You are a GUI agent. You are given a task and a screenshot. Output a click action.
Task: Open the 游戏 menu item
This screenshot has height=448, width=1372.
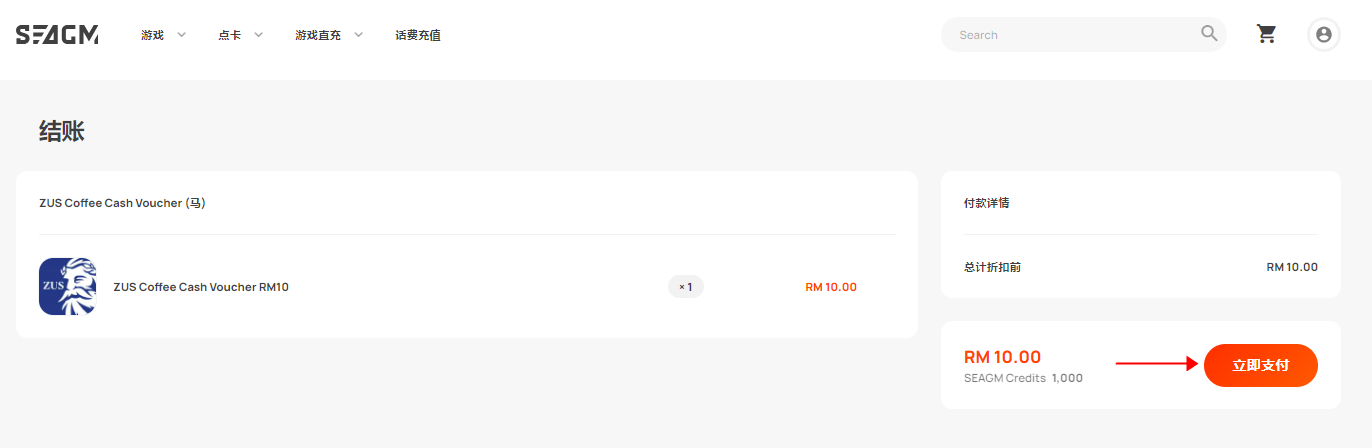pyautogui.click(x=152, y=35)
